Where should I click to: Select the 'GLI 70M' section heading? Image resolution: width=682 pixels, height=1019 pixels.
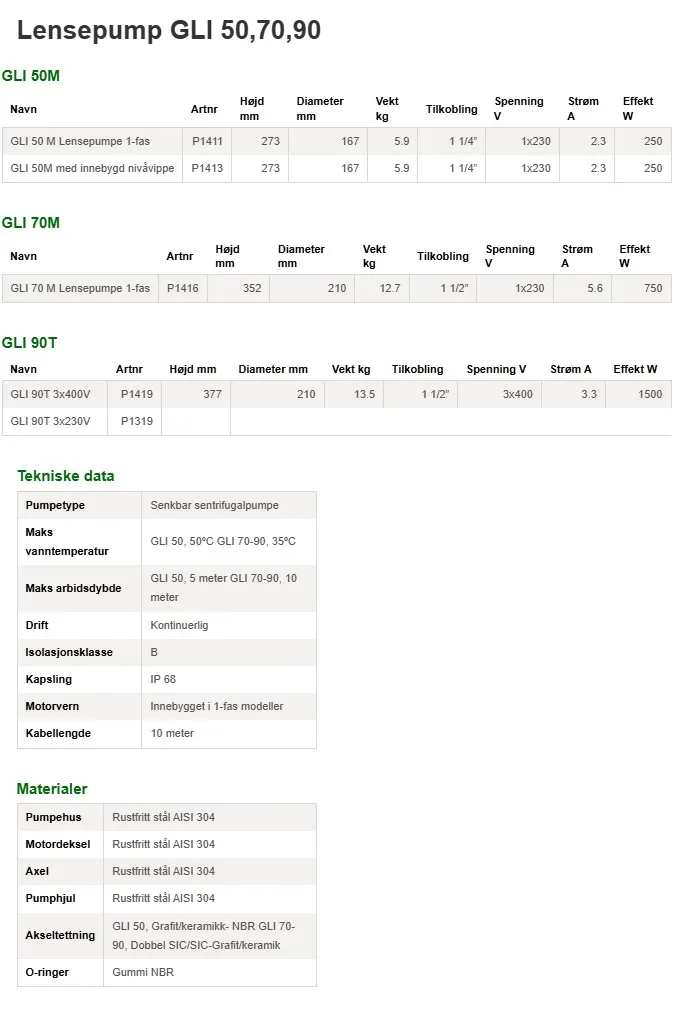31,223
